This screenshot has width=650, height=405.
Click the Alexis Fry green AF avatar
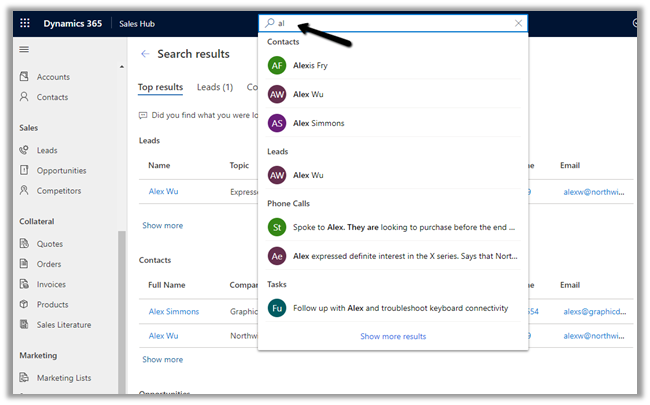(277, 65)
